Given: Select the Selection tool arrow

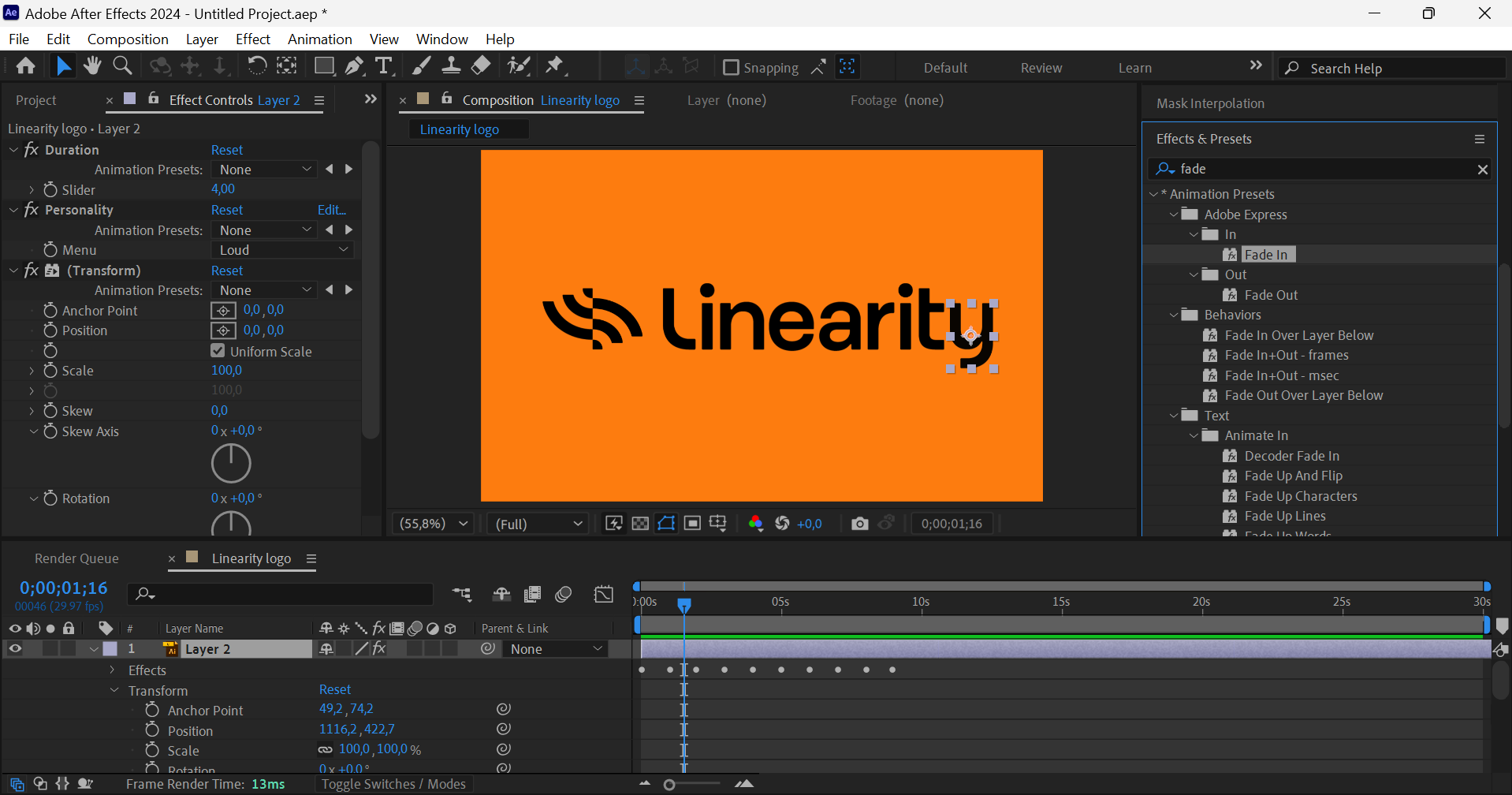Looking at the screenshot, I should (x=63, y=66).
